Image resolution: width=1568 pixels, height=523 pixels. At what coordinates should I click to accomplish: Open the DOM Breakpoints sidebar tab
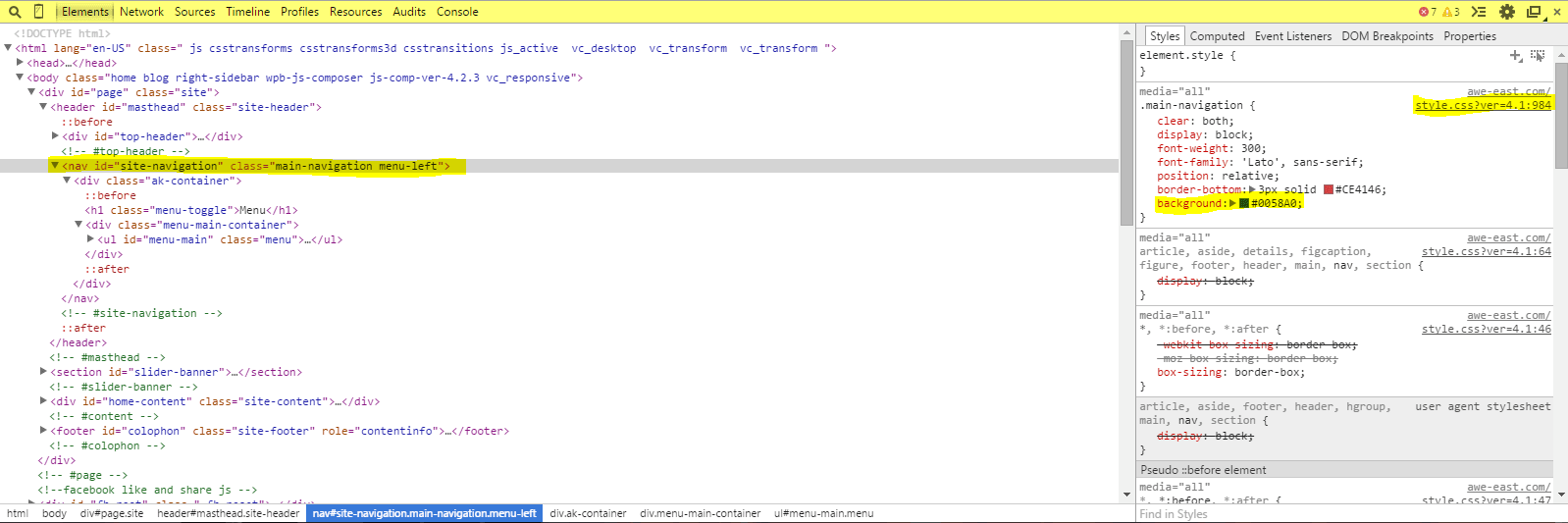pyautogui.click(x=1387, y=36)
